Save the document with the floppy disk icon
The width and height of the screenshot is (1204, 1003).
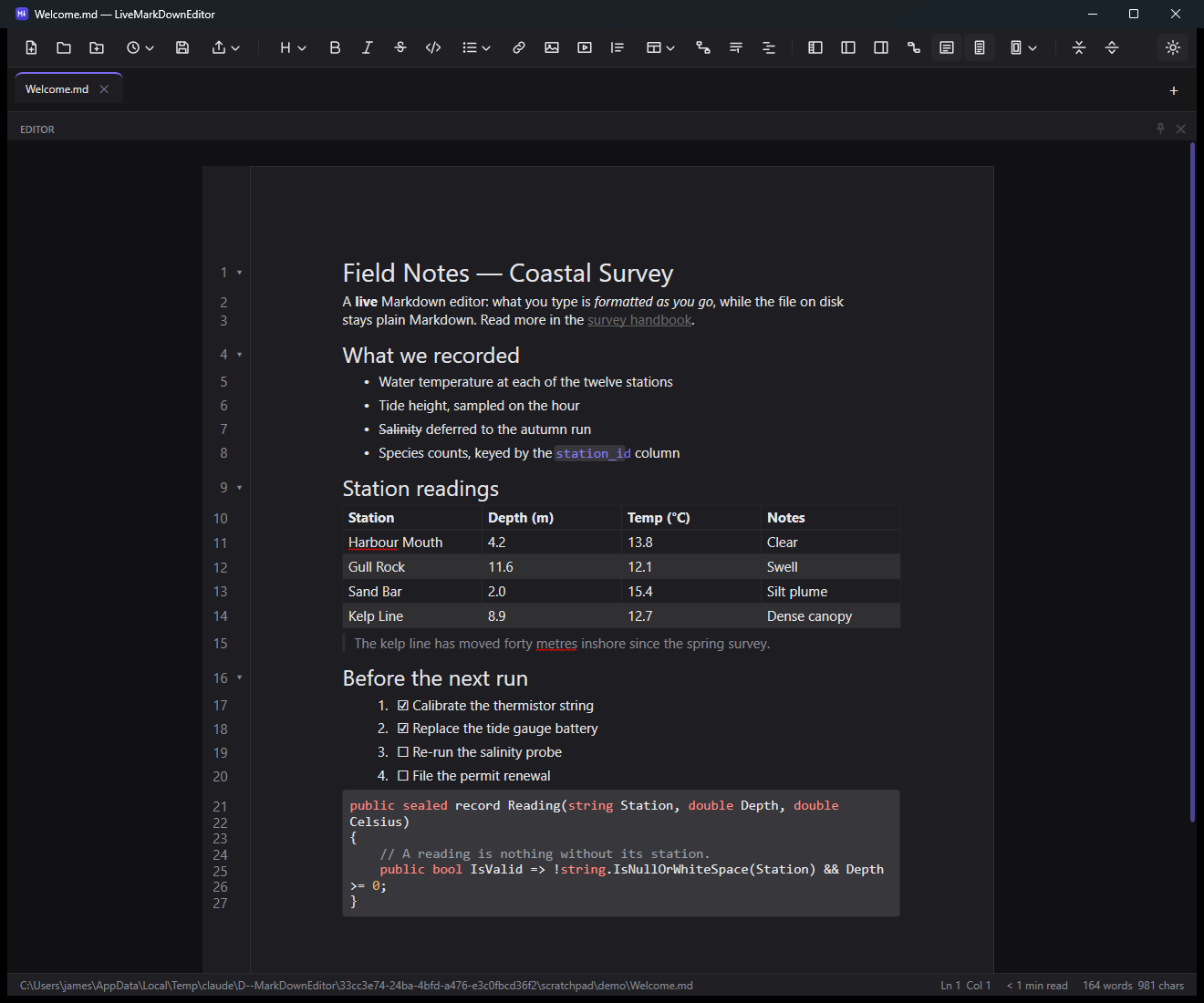[x=182, y=47]
